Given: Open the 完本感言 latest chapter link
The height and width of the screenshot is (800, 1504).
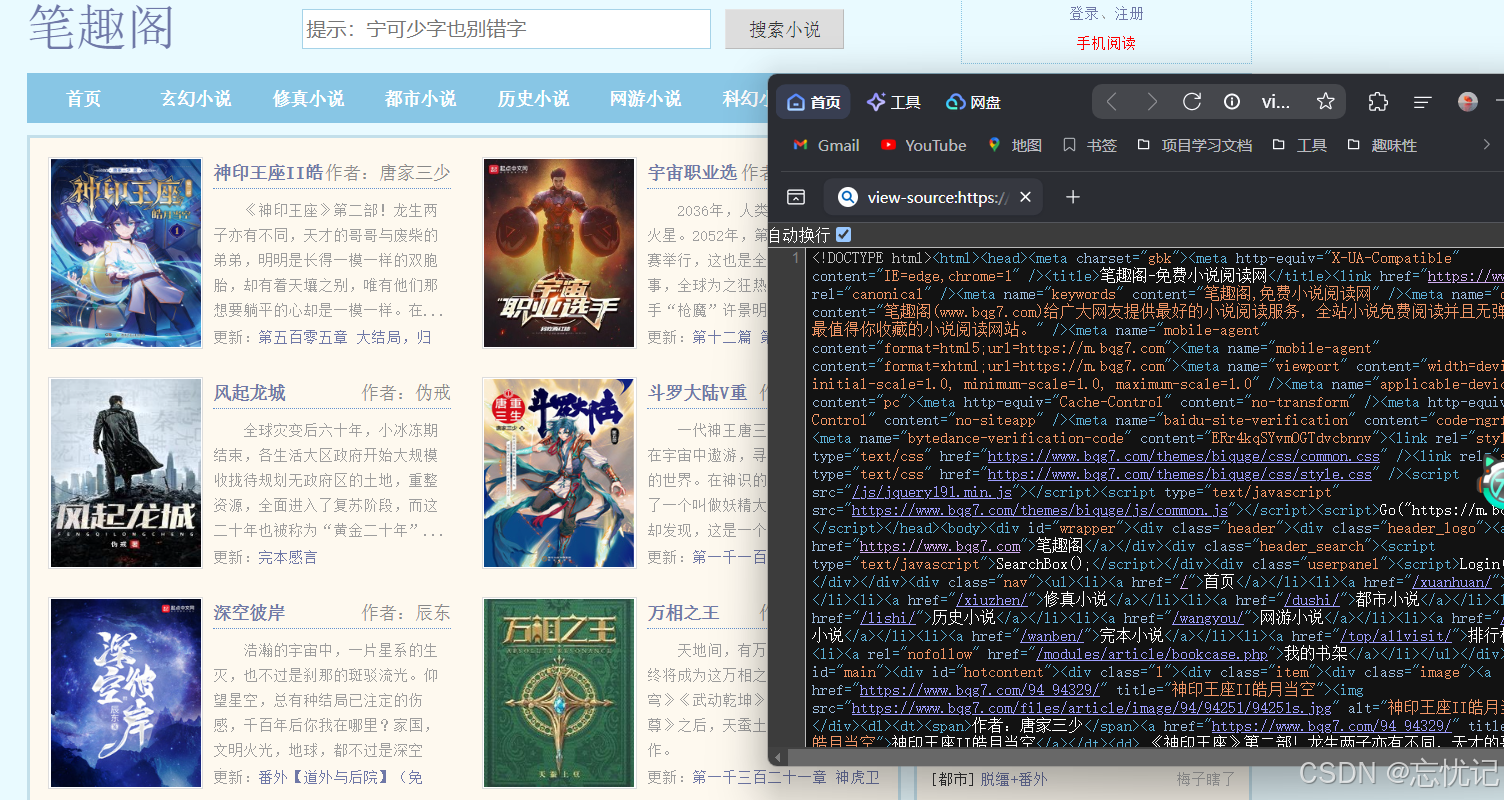Looking at the screenshot, I should coord(288,557).
